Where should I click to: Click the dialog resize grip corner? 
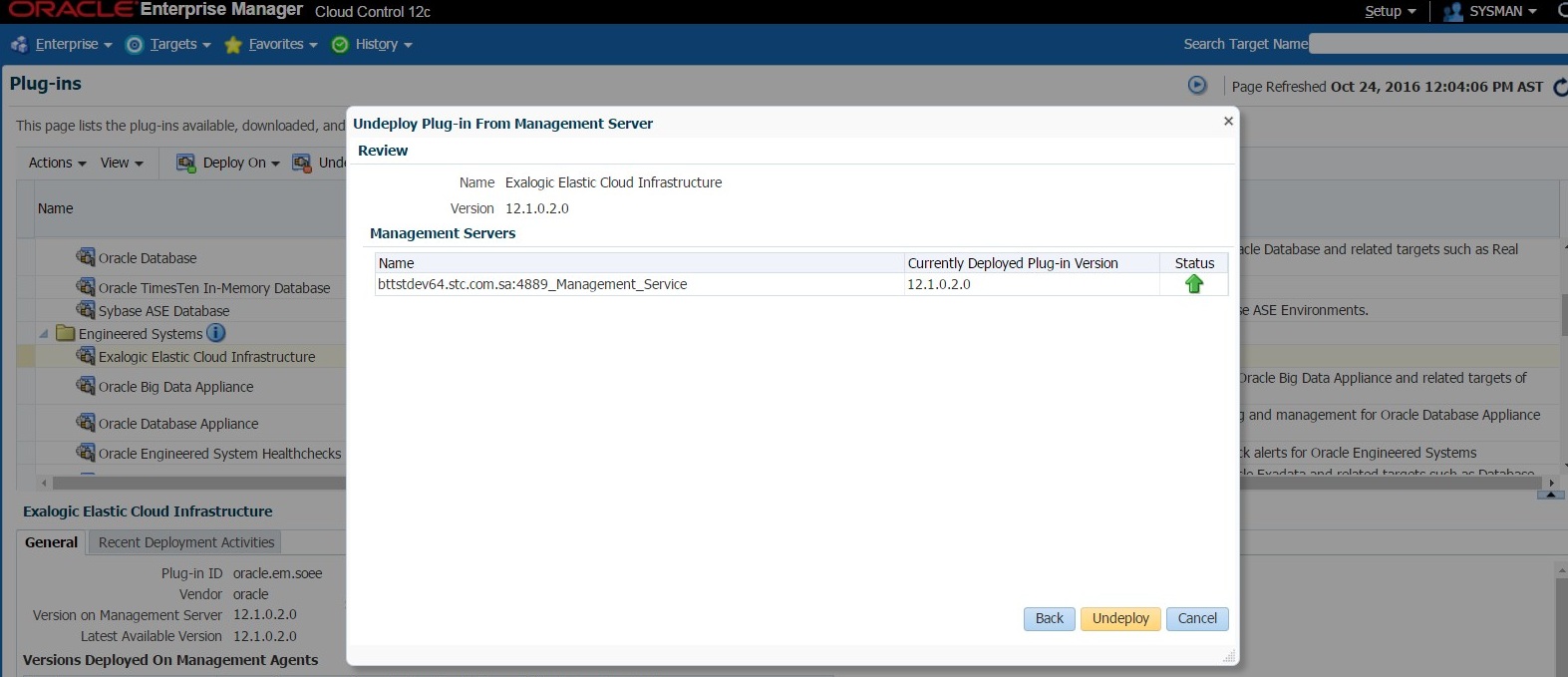point(1229,656)
